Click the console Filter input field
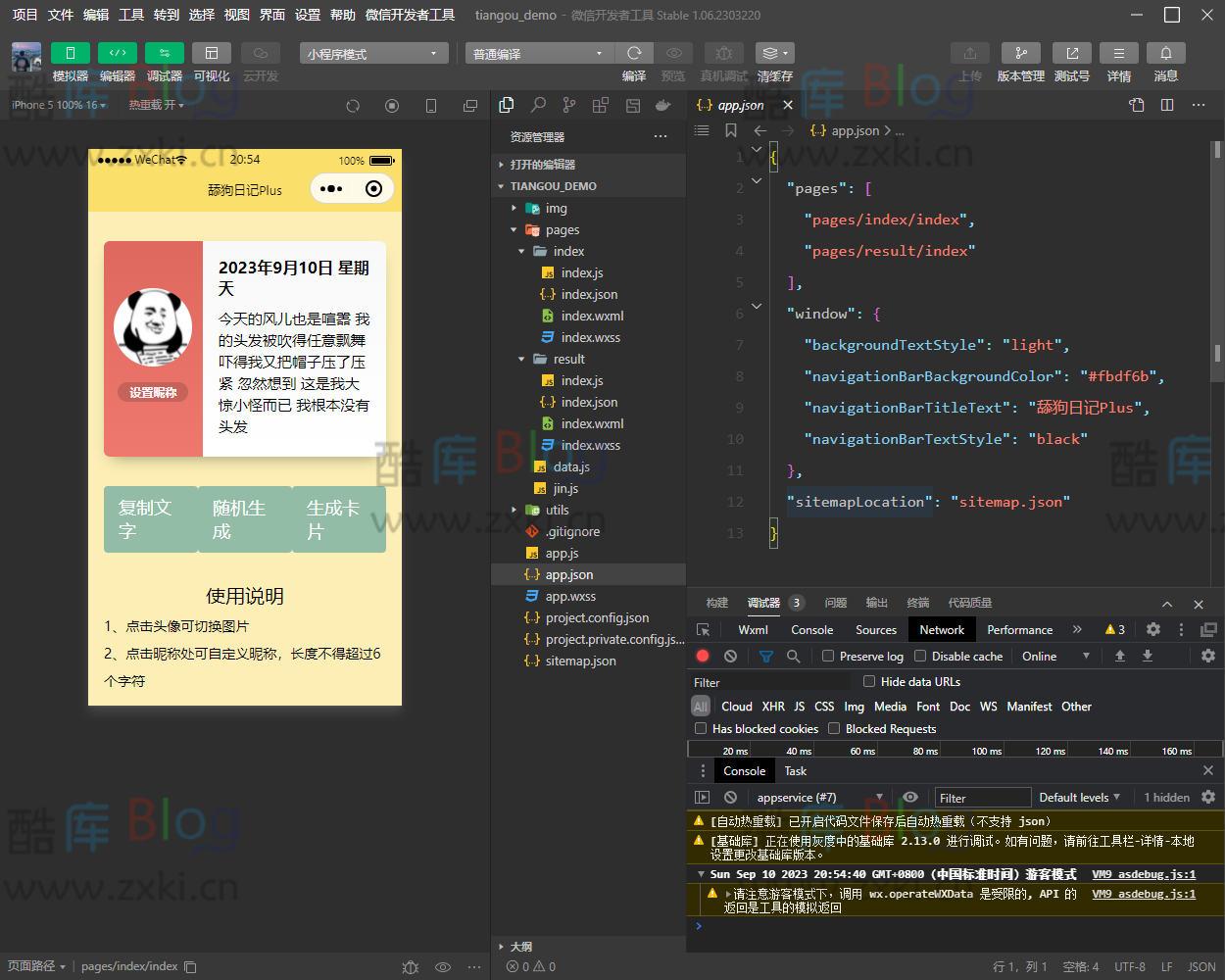 [983, 798]
